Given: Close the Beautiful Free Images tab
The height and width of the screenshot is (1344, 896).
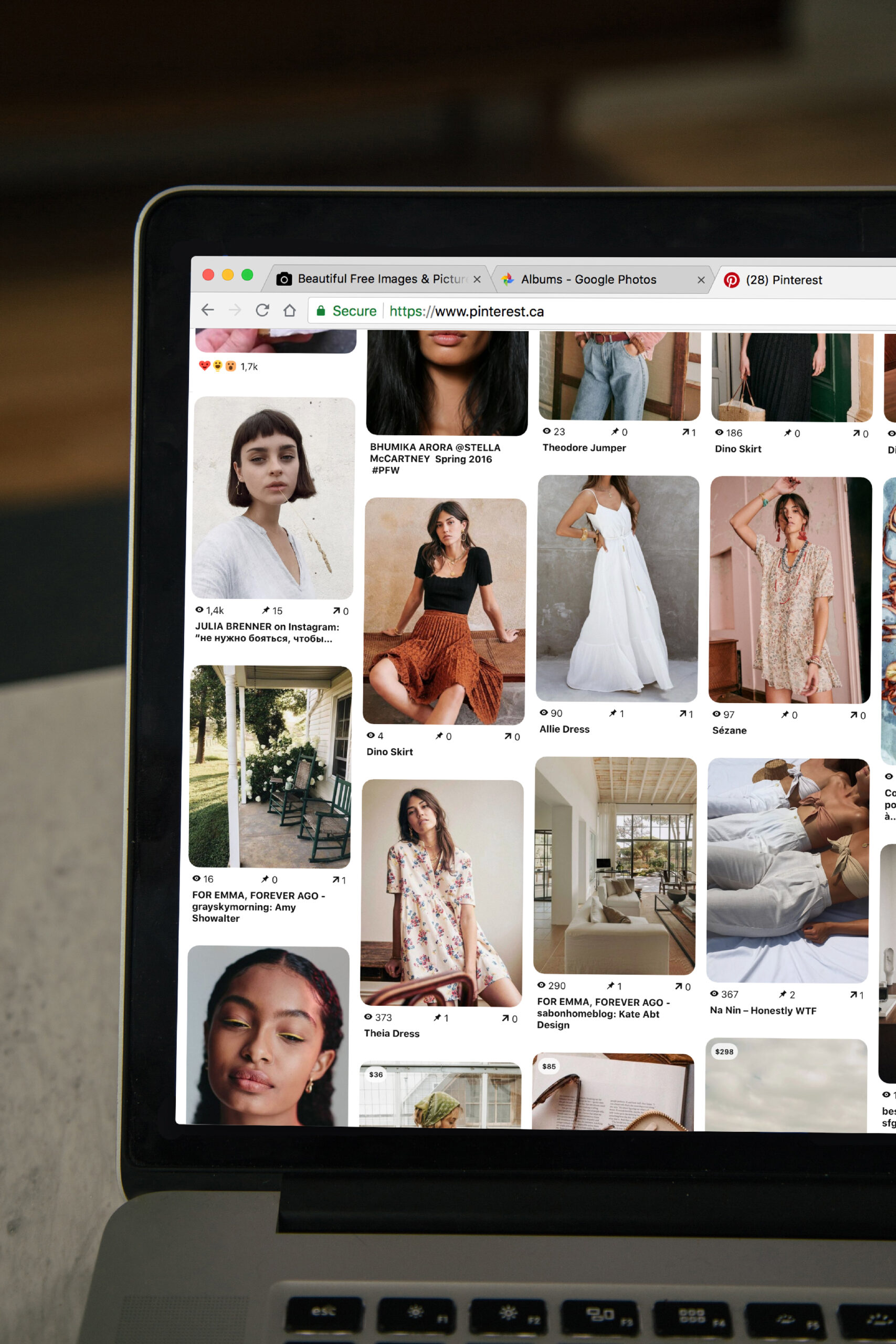Looking at the screenshot, I should coord(477,279).
